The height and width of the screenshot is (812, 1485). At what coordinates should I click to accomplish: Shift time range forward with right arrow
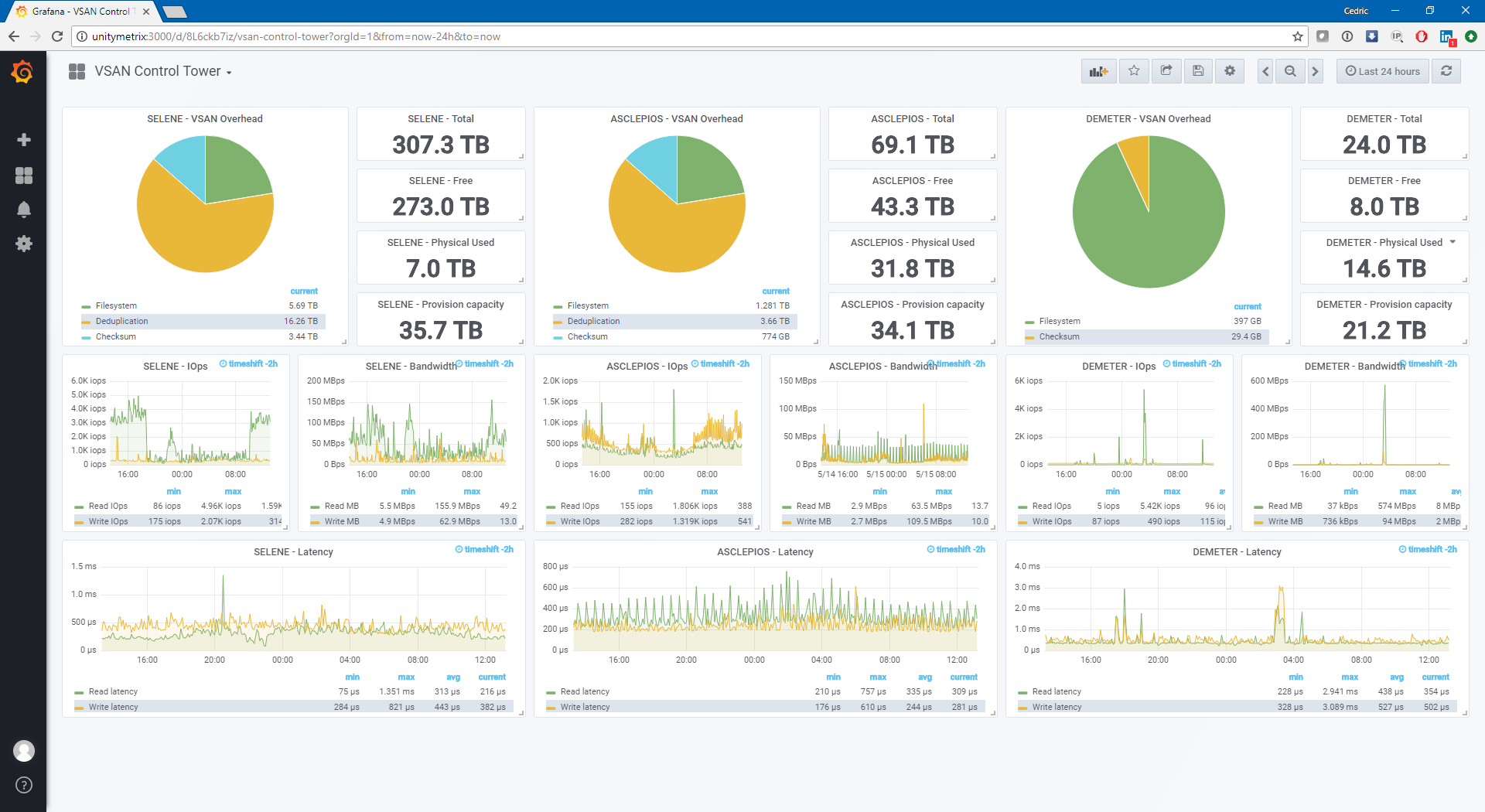pos(1315,71)
